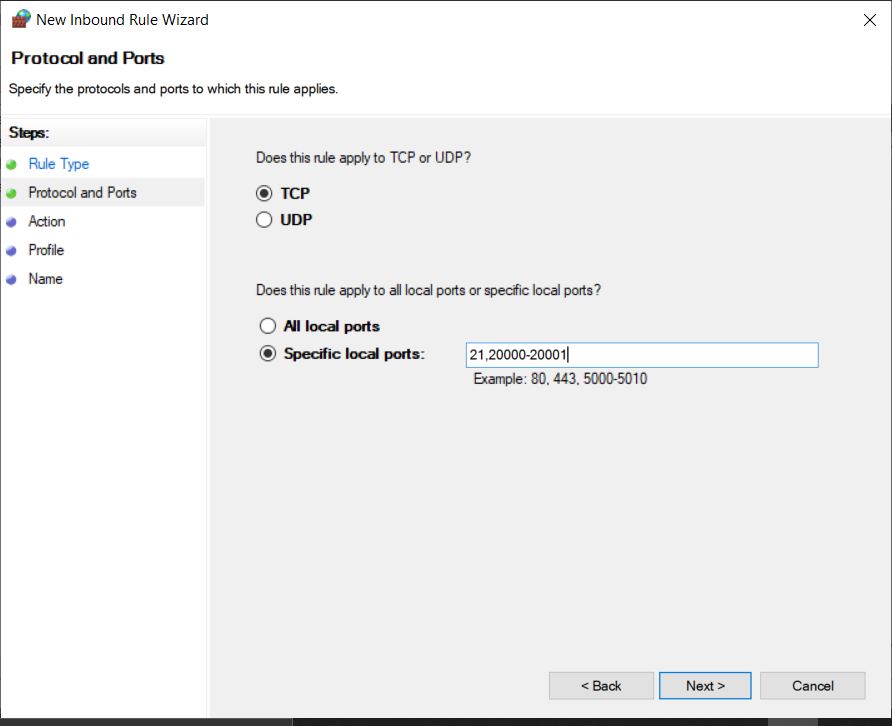892x726 pixels.
Task: Click blue bullet beside Action step
Action: [x=11, y=222]
